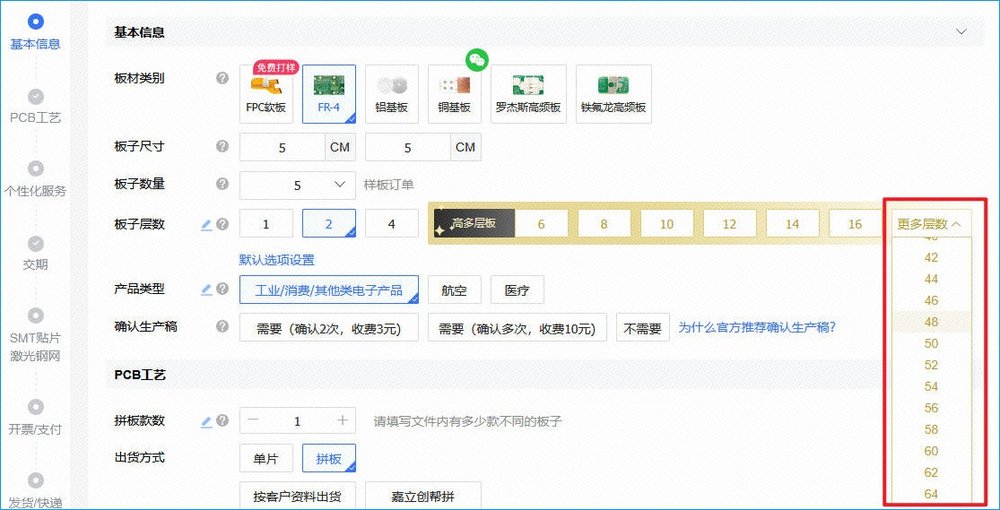
Task: Choose 不需要 for production file confirmation
Action: click(x=642, y=327)
